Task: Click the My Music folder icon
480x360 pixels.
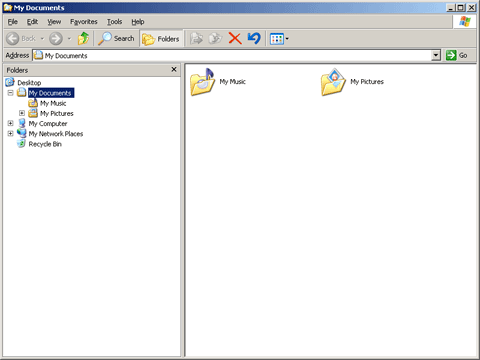Action: pos(202,82)
